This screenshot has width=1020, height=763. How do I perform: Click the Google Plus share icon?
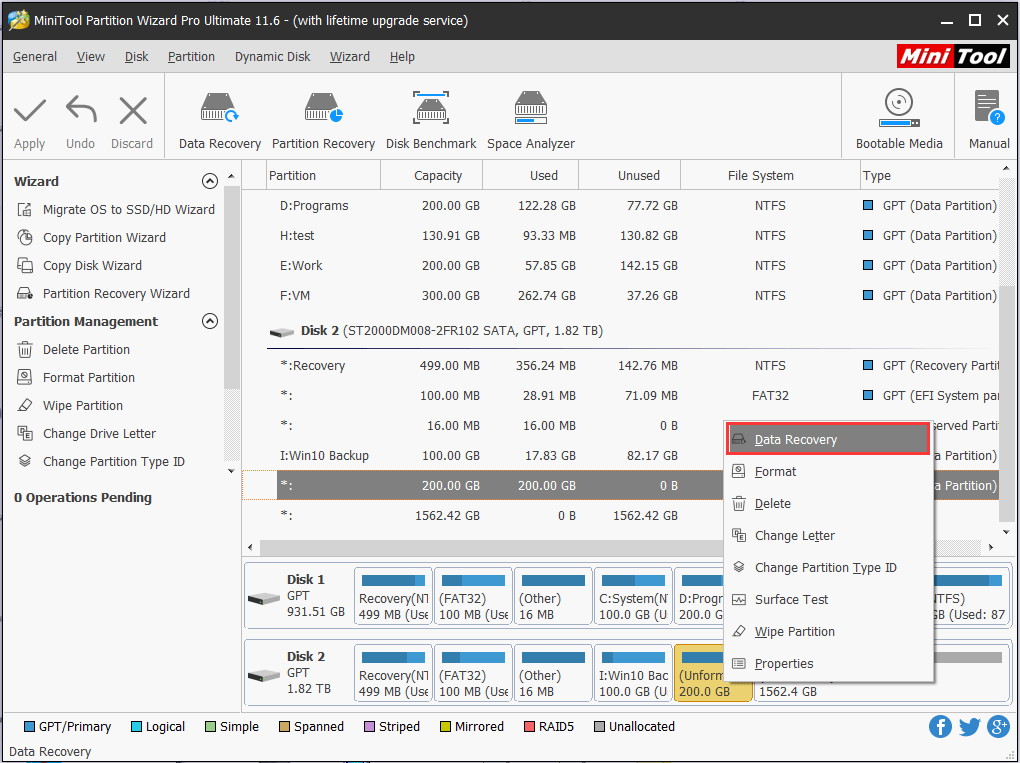[999, 727]
